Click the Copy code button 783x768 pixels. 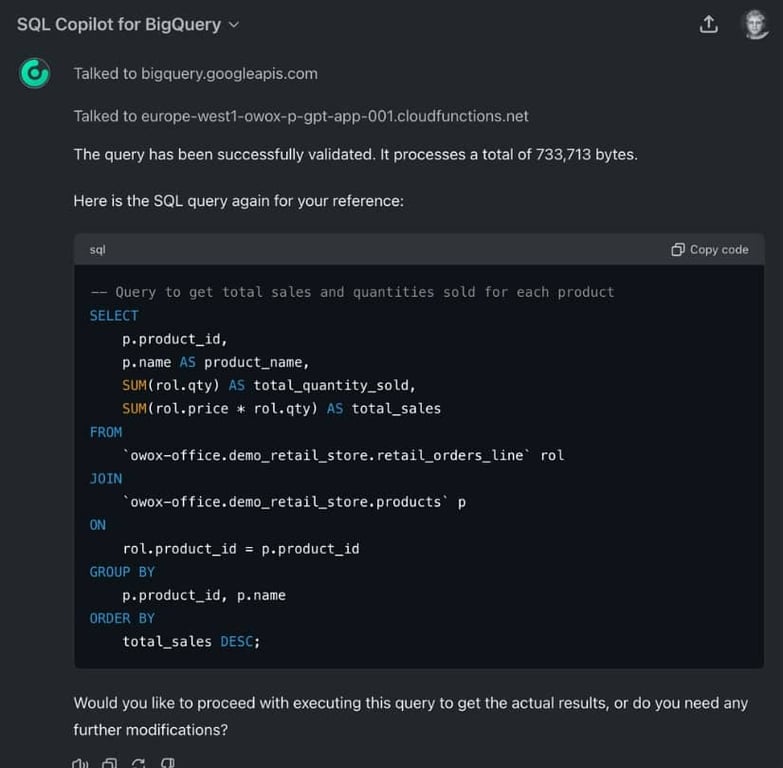[x=710, y=250]
